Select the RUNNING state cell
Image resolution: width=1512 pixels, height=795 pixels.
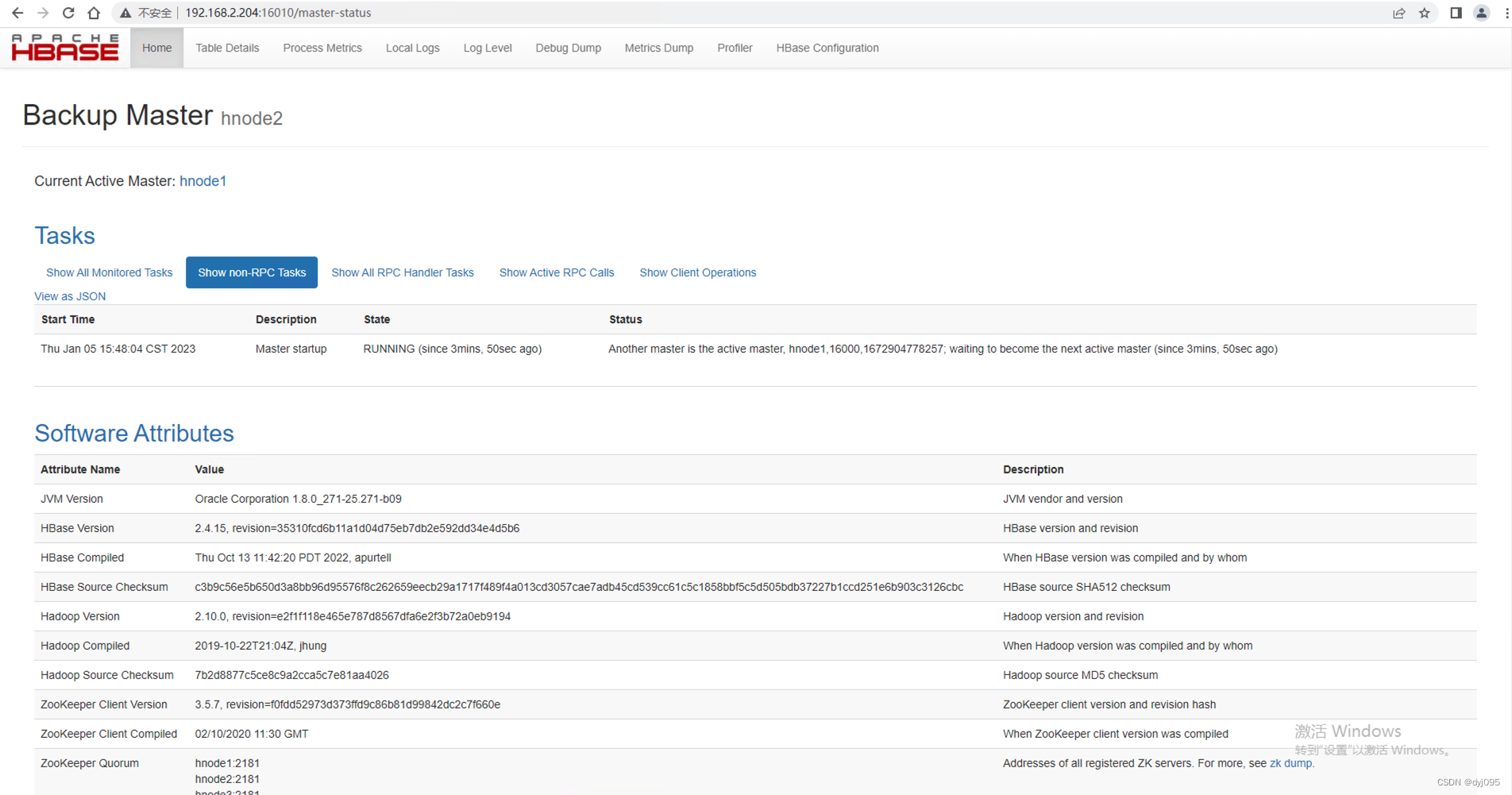[453, 349]
